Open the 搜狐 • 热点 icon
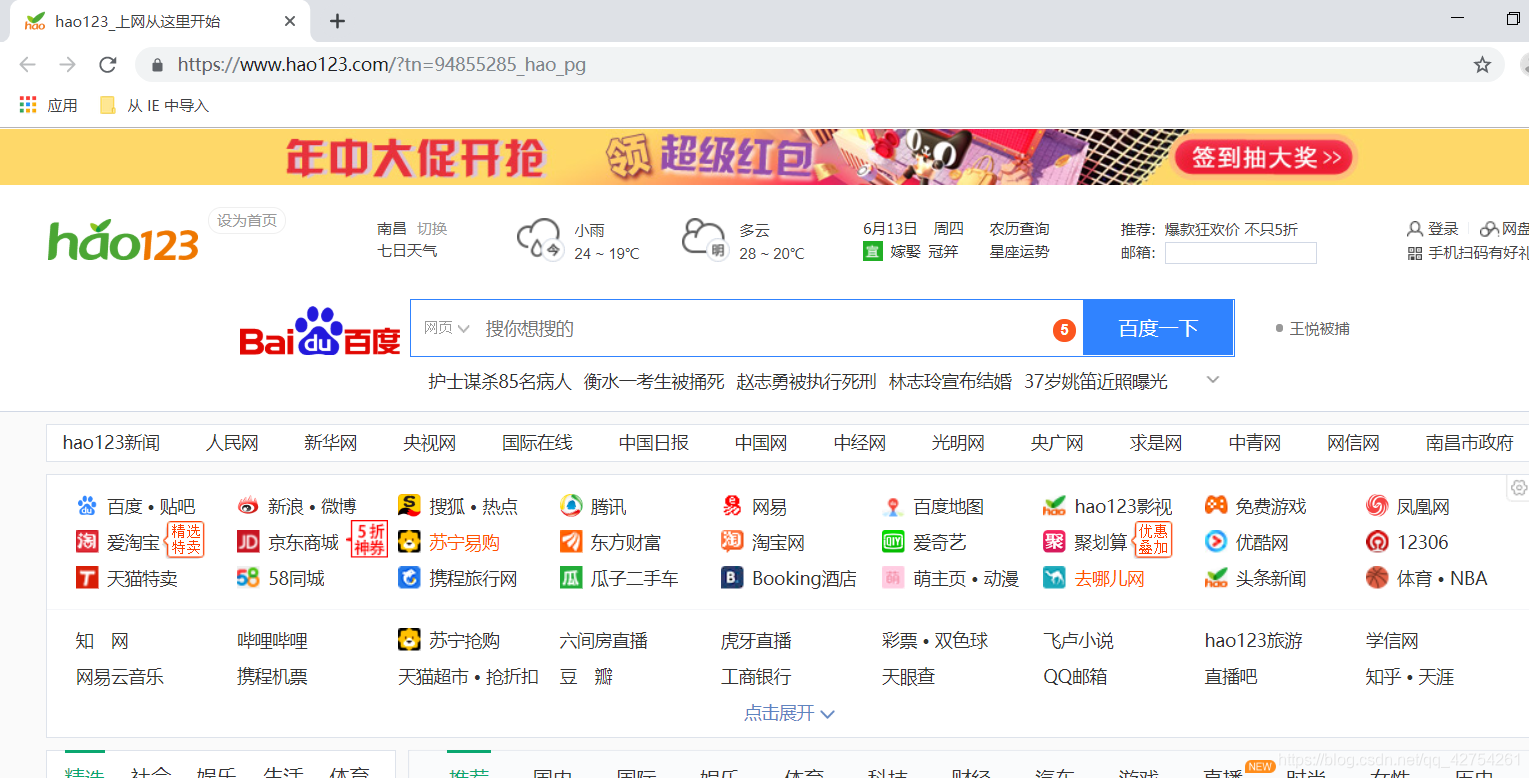The image size is (1529, 778). pos(409,506)
